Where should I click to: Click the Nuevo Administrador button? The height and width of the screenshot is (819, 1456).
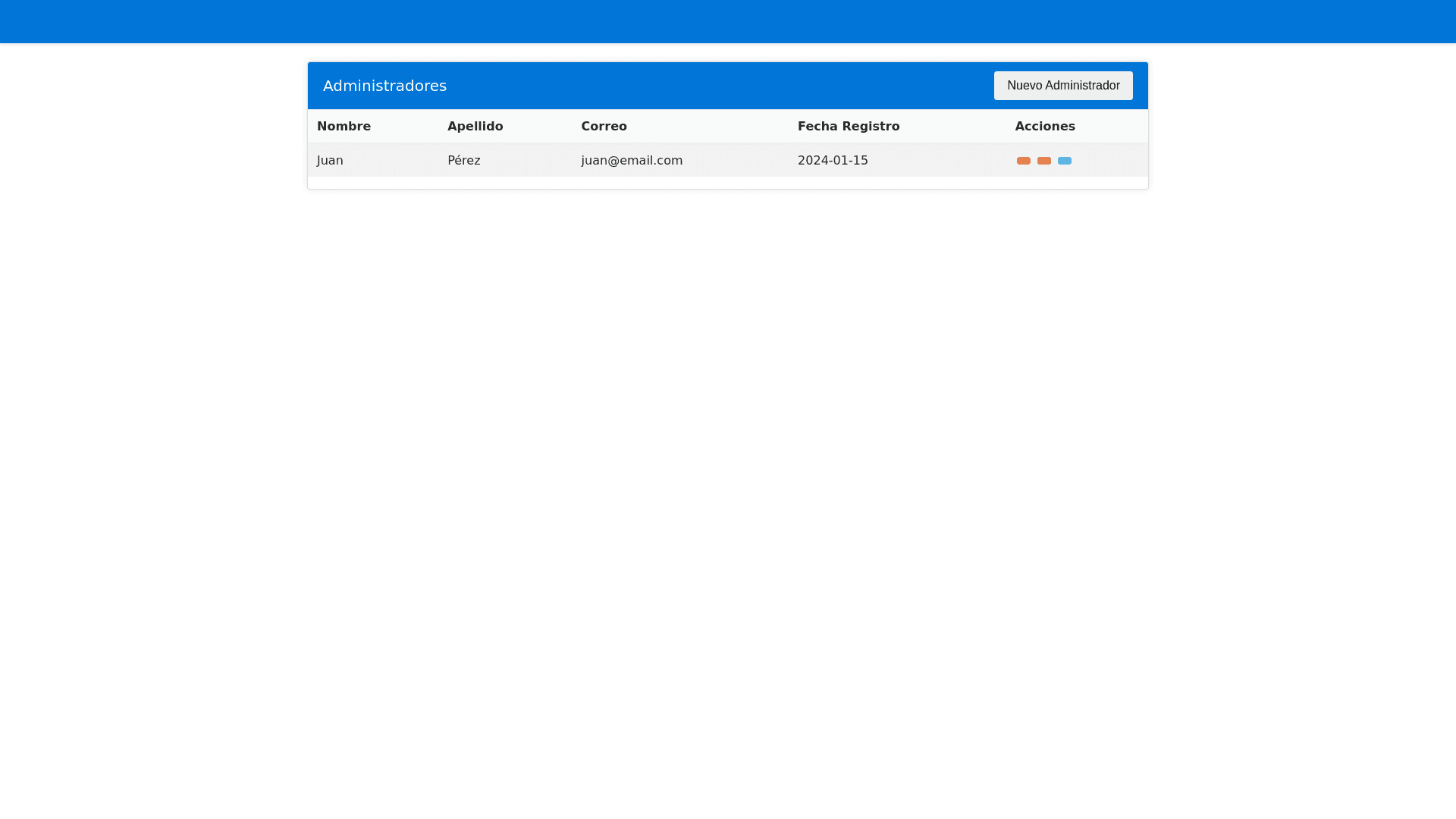(x=1062, y=86)
